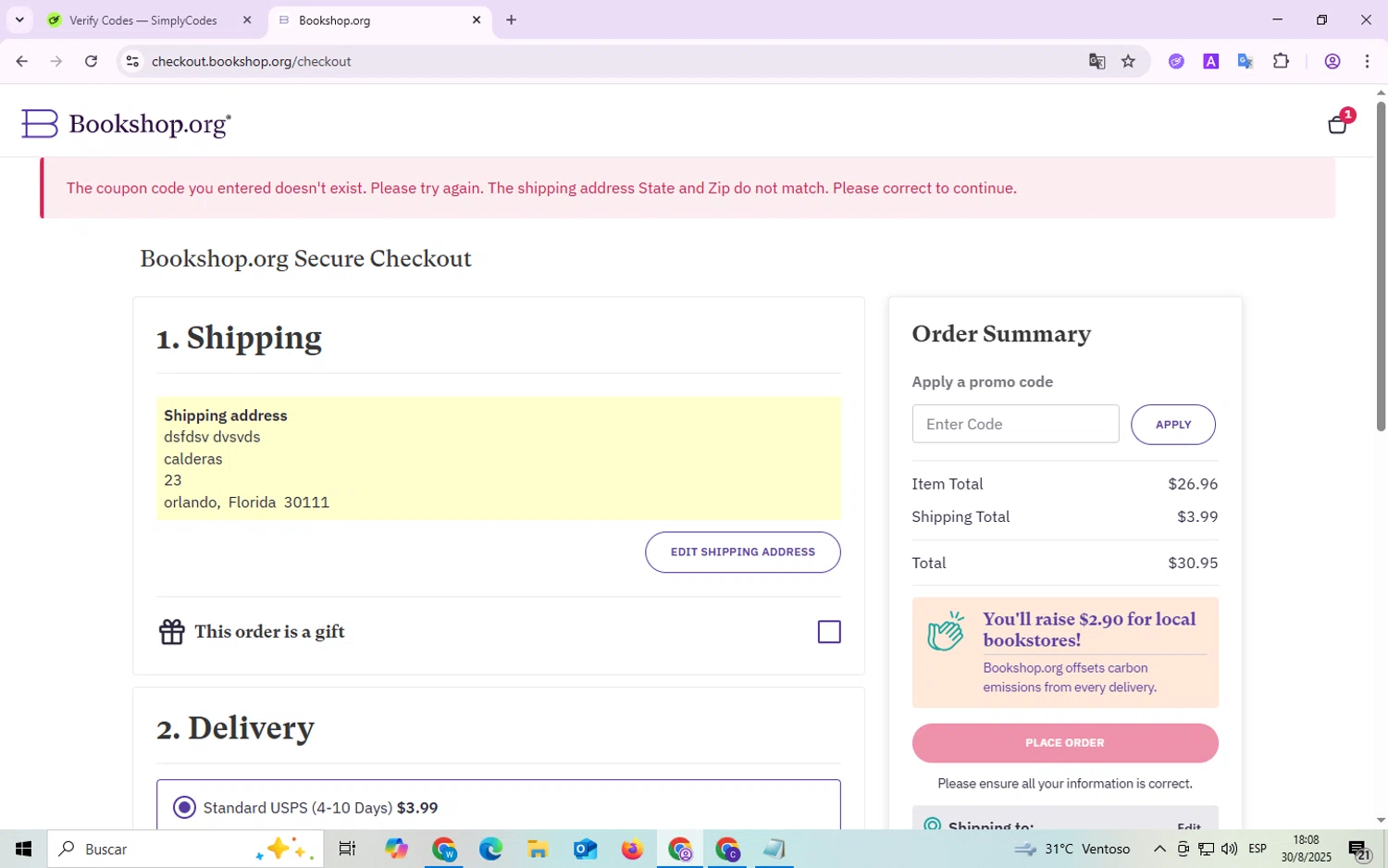Click the APPLY promo code button

tap(1172, 424)
